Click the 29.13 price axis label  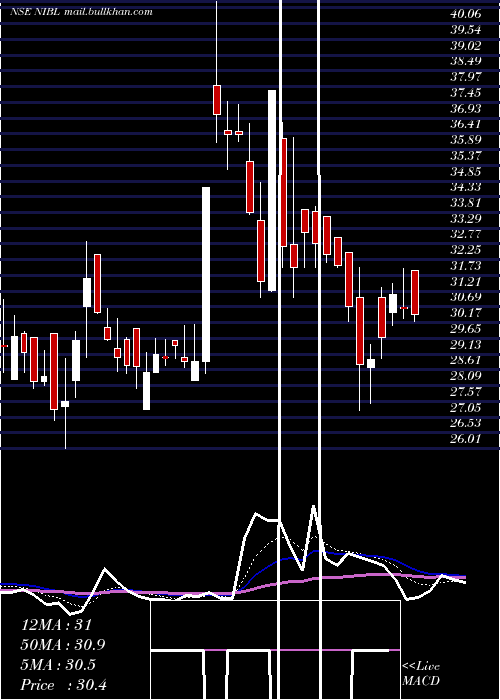pos(466,344)
